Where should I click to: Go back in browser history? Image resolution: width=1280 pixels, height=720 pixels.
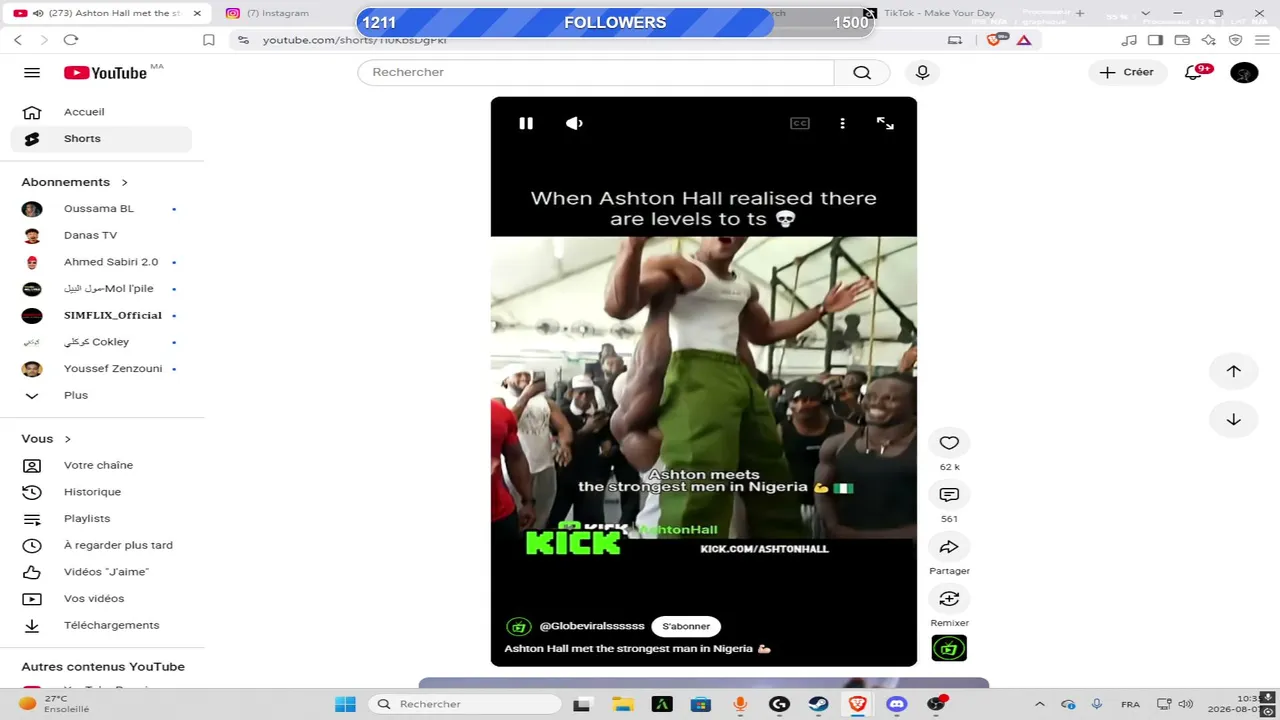[x=18, y=40]
